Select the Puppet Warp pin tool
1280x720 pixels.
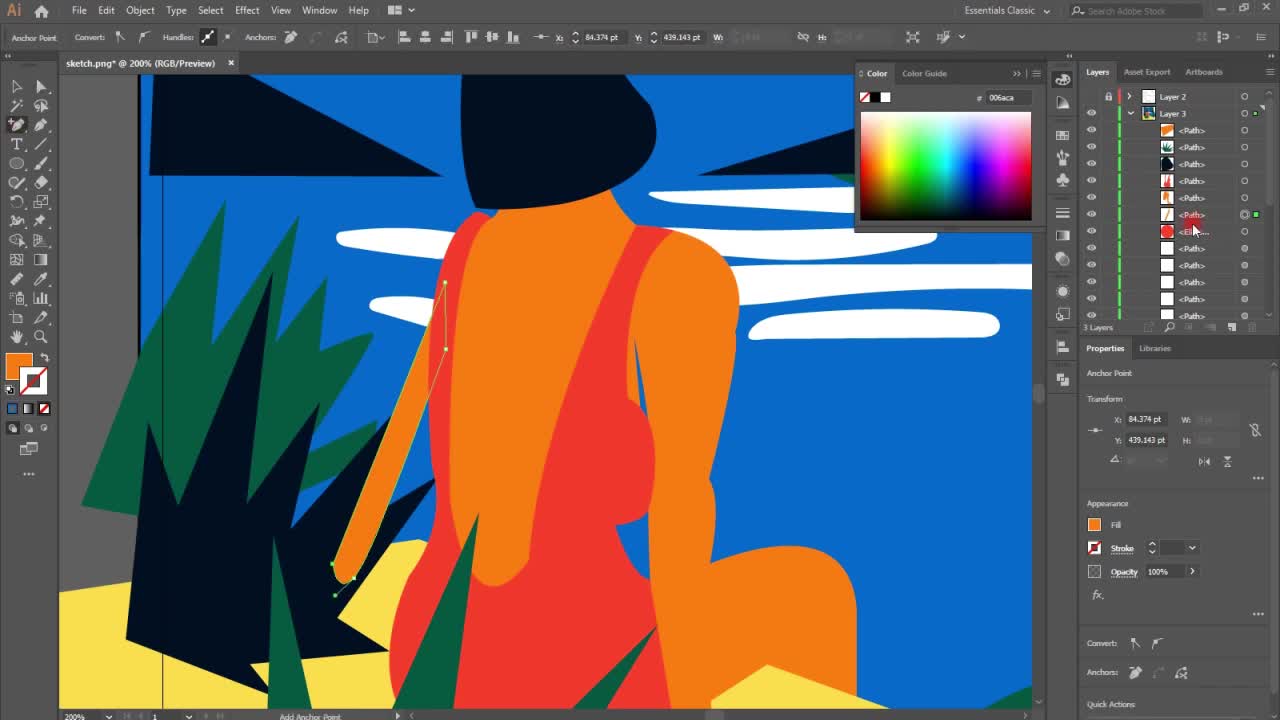coord(41,221)
